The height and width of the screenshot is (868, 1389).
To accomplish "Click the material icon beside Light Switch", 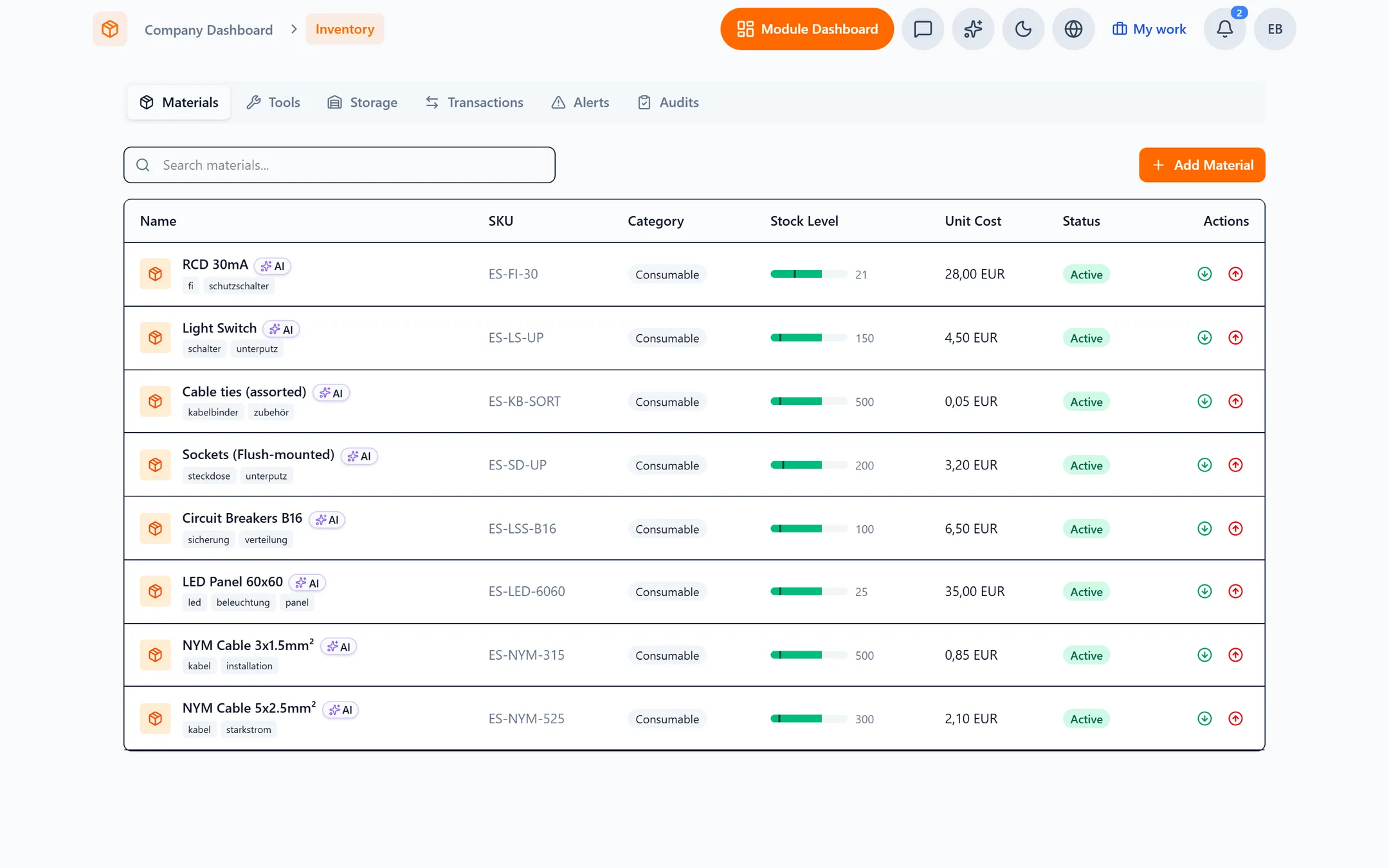I will click(156, 338).
